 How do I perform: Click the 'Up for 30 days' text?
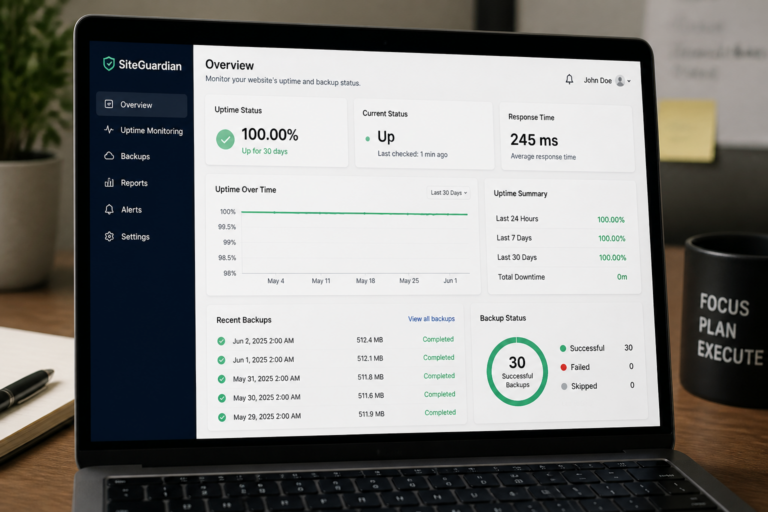[x=264, y=151]
